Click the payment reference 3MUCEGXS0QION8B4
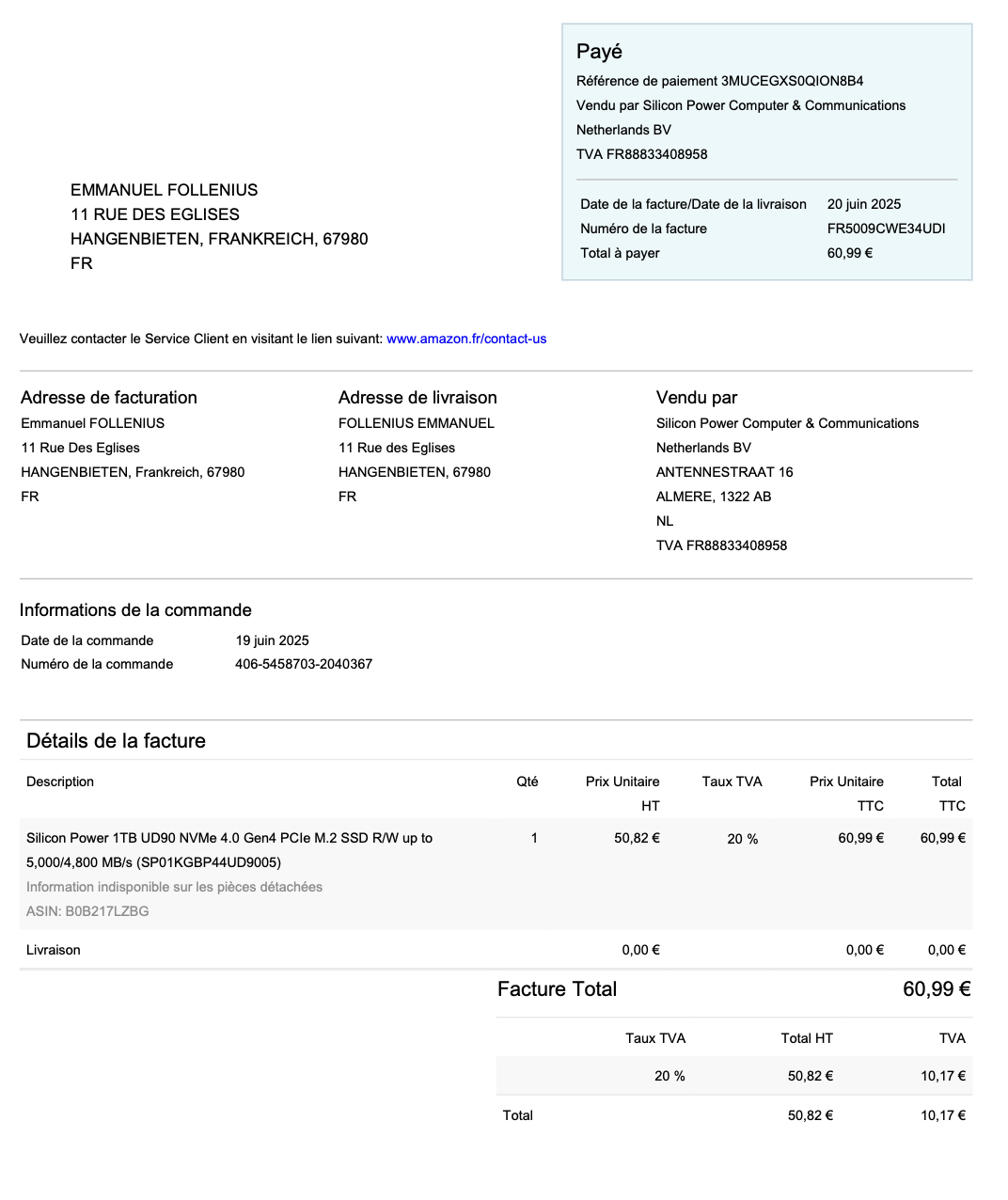Screen dimensions: 1008x1200 point(792,81)
